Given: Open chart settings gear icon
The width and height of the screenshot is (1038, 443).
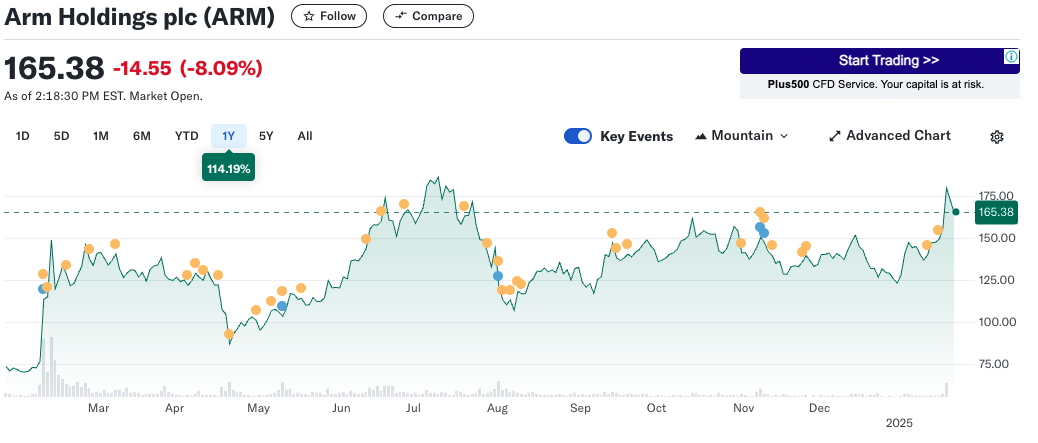Looking at the screenshot, I should click(997, 136).
